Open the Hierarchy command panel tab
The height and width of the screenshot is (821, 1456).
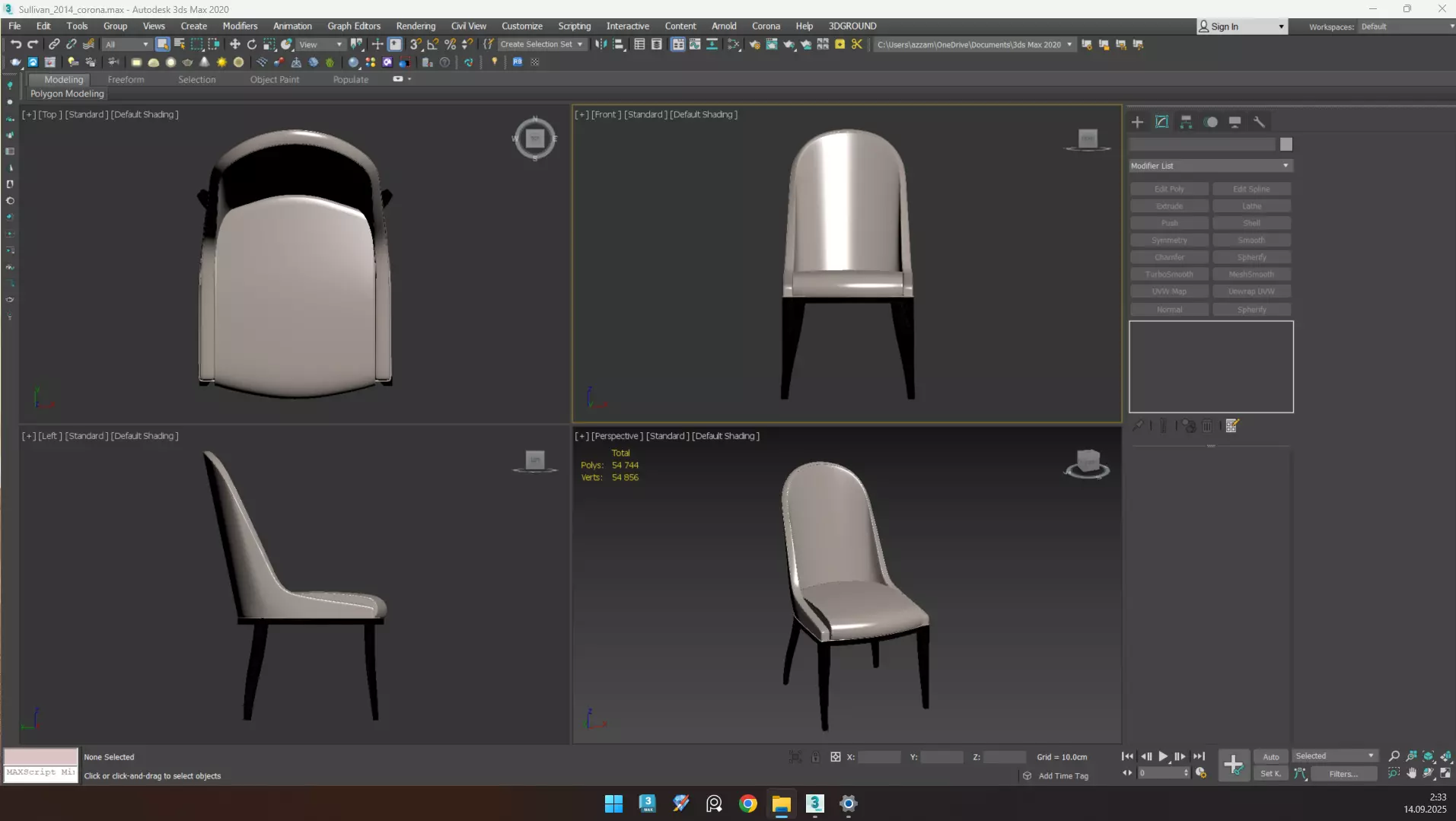[1186, 122]
